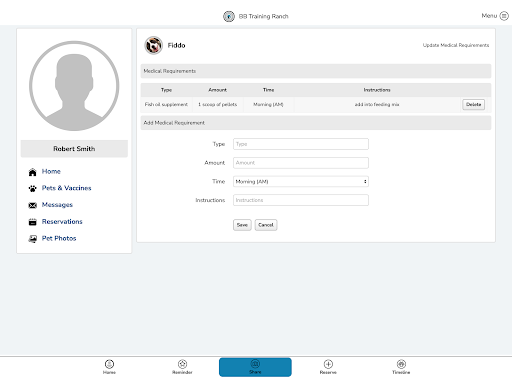Click the Cancel button

pyautogui.click(x=266, y=225)
